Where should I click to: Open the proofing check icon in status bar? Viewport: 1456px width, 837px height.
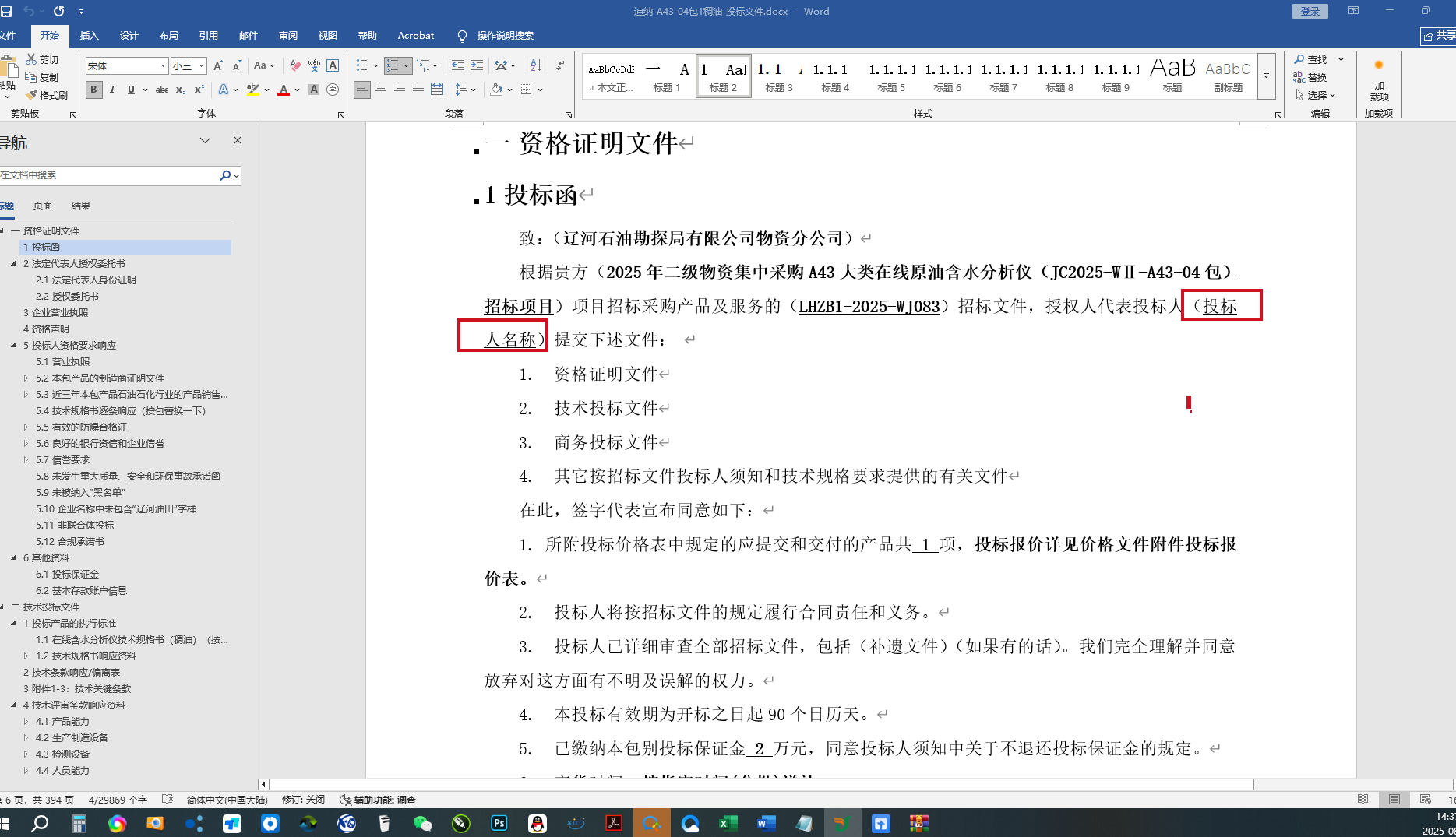[167, 800]
